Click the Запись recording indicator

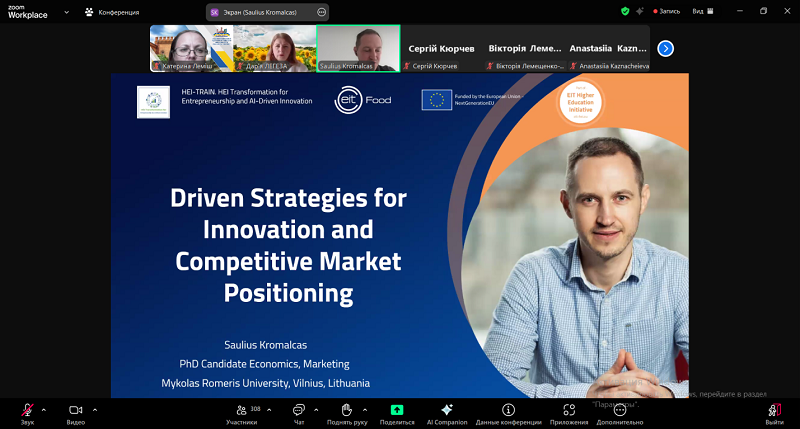[667, 11]
